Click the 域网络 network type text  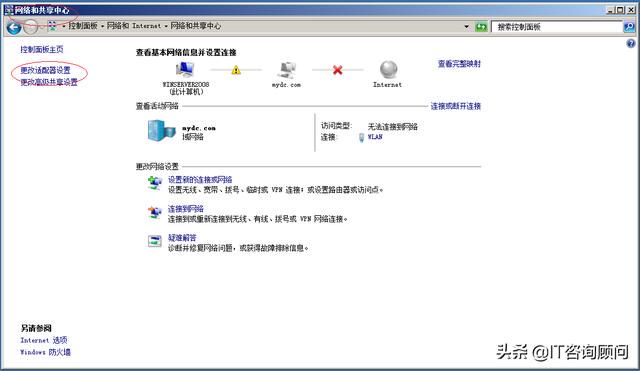click(x=193, y=137)
